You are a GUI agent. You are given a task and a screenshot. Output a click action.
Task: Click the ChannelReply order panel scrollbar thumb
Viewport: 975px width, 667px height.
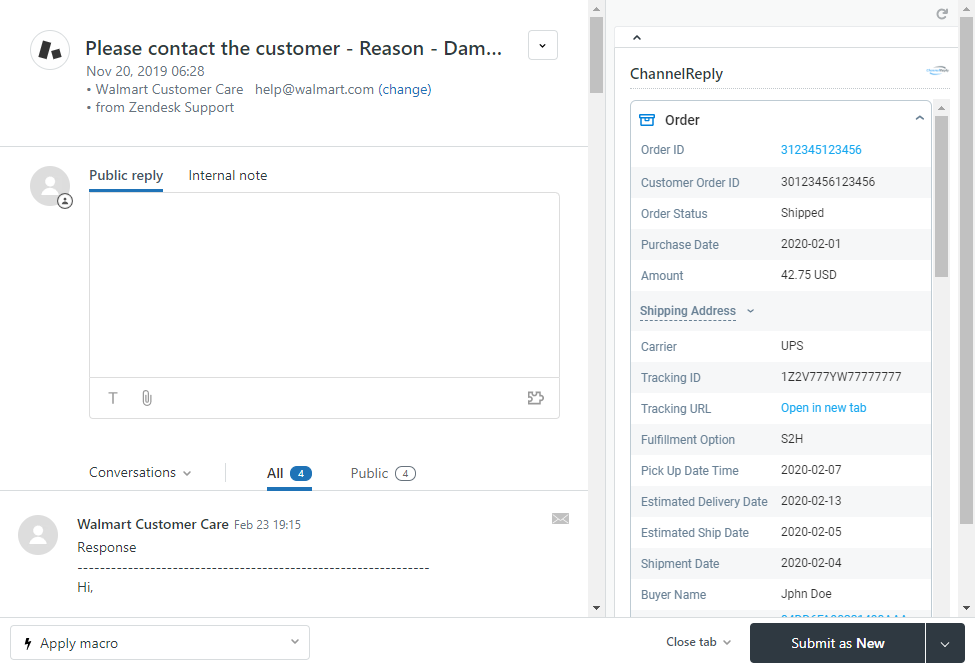click(941, 196)
